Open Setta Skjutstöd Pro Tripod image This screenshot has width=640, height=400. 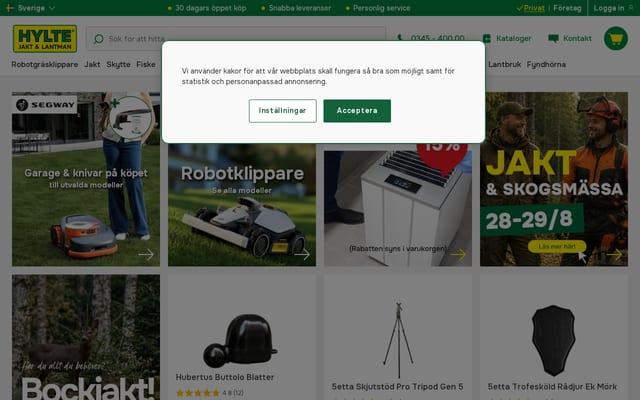[x=398, y=340]
